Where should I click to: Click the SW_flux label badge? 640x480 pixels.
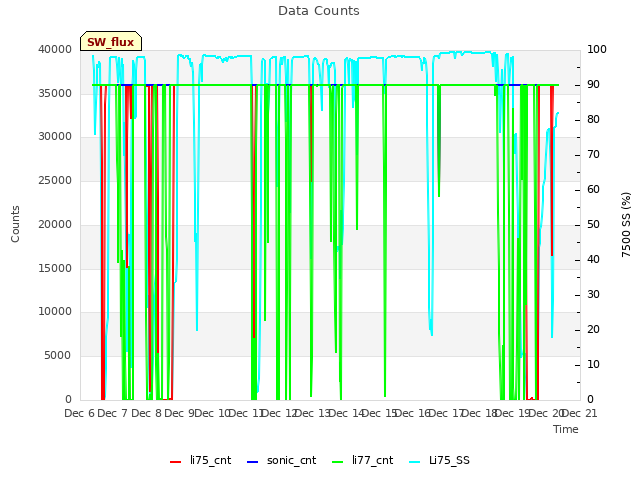111,41
